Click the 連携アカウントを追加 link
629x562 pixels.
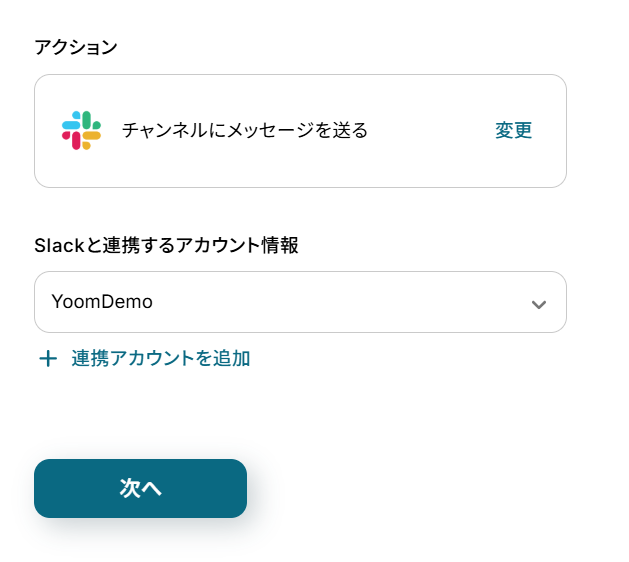tap(160, 359)
